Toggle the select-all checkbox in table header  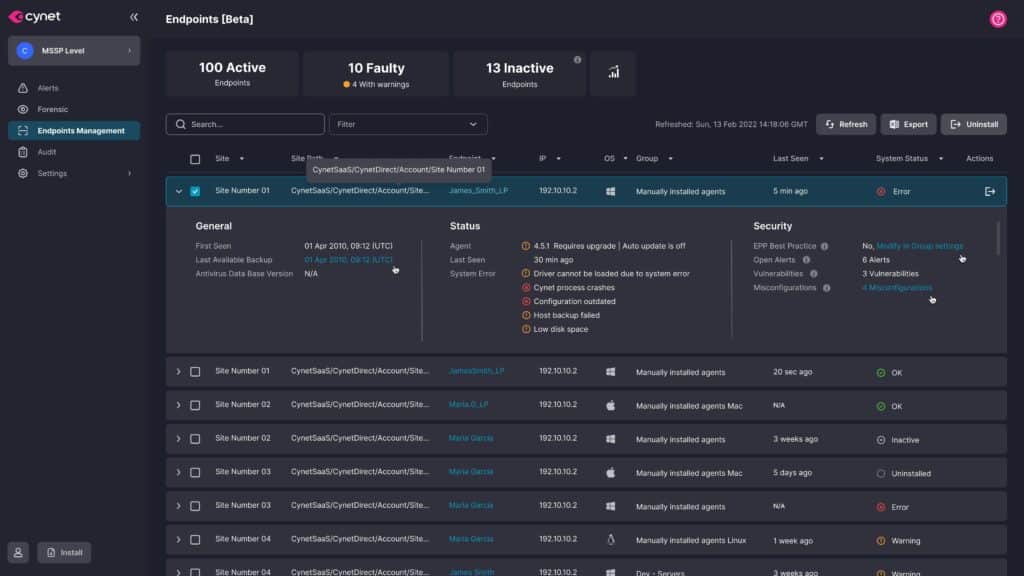tap(195, 159)
